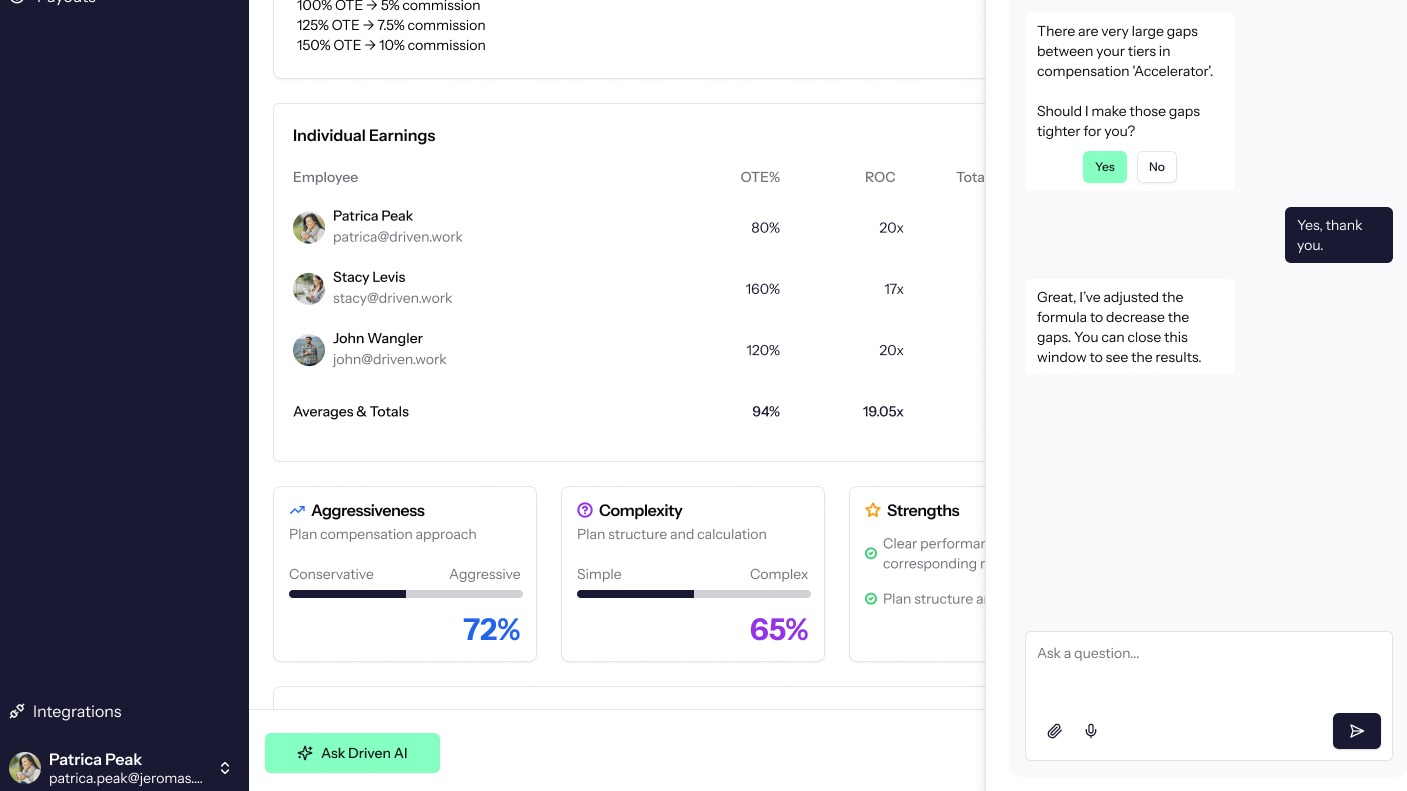Click the Ask Driven AI button

coord(352,753)
